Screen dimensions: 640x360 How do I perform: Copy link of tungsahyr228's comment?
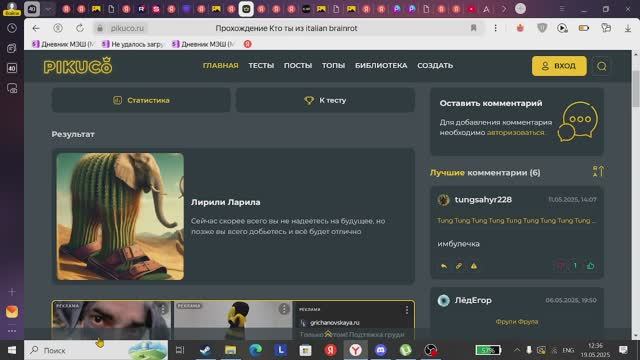click(459, 266)
